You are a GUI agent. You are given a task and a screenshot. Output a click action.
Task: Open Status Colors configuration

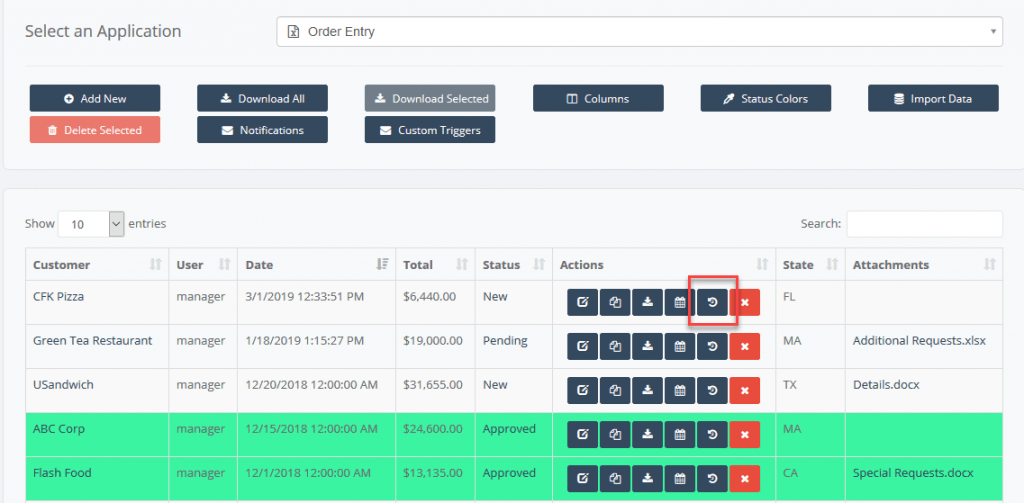click(x=766, y=98)
